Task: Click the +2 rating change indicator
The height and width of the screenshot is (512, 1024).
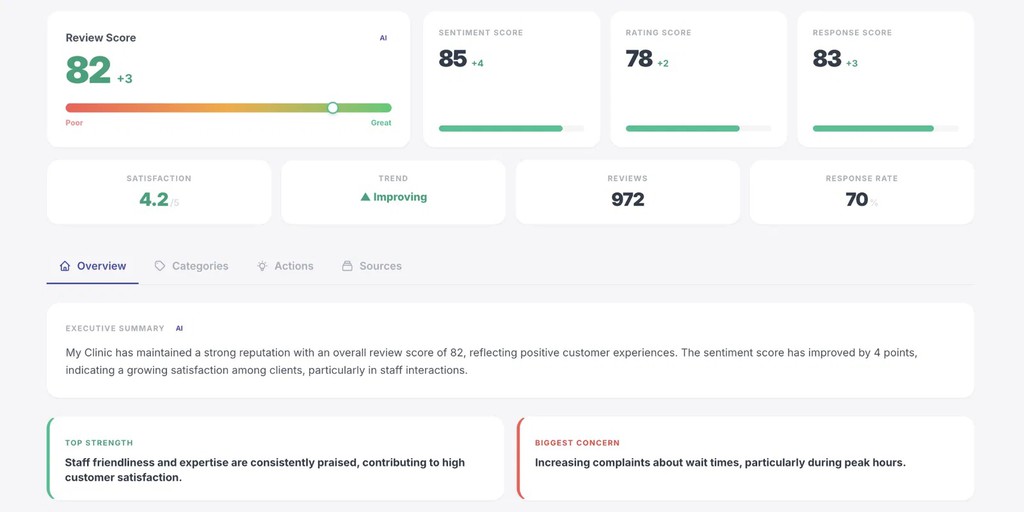Action: pyautogui.click(x=663, y=63)
